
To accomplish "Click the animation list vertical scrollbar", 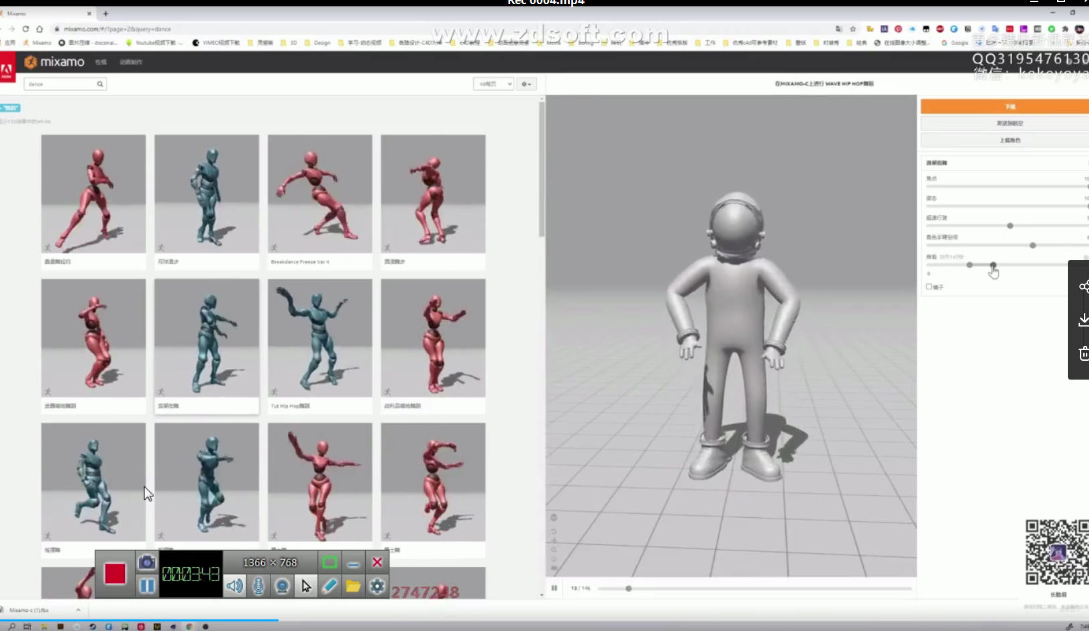I will click(x=542, y=170).
